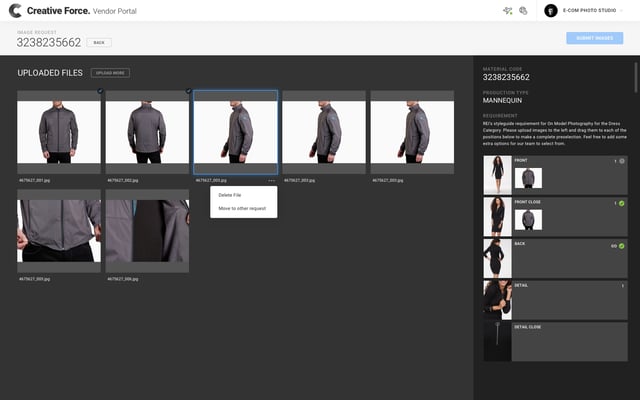Click the jacket image in Front Close slot
This screenshot has width=640, height=400.
tap(529, 219)
